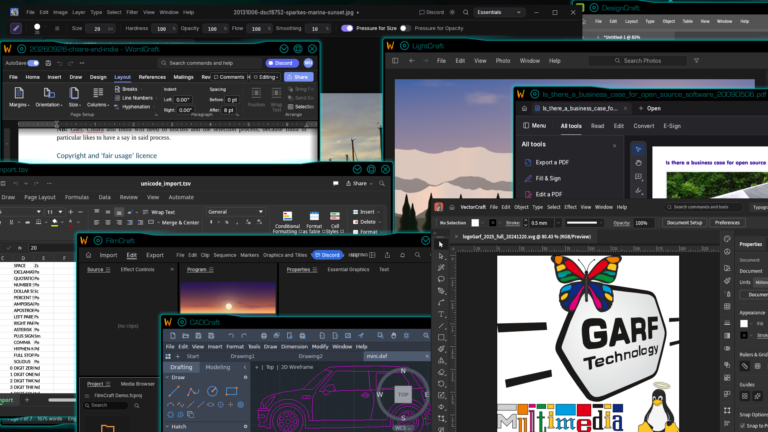Click the Share button in WordCraft
This screenshot has width=768, height=432.
pyautogui.click(x=298, y=77)
